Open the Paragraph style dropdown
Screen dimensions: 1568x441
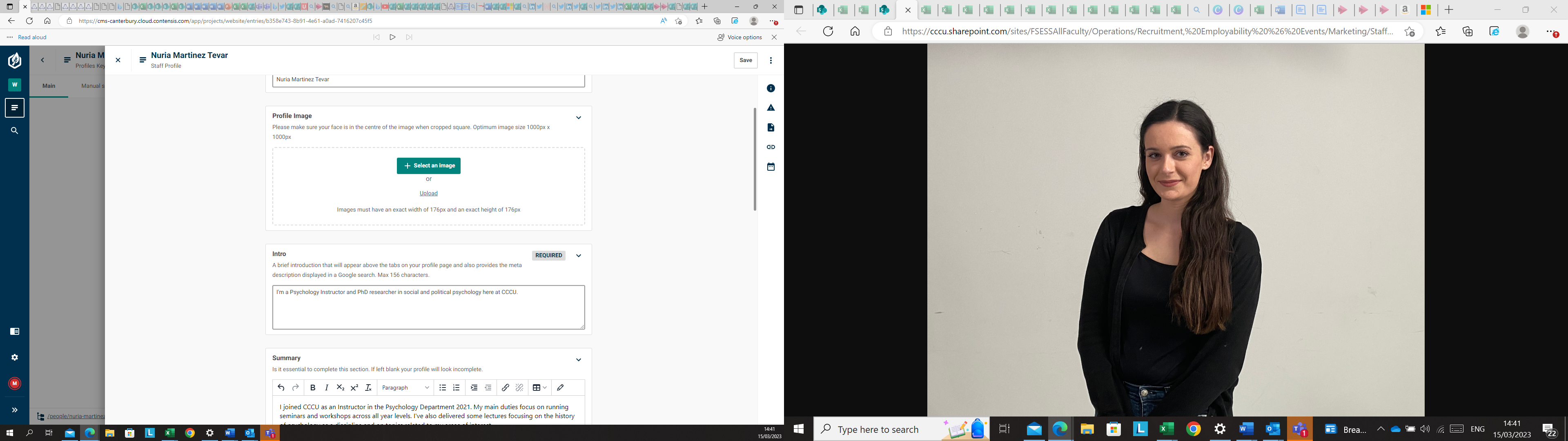pyautogui.click(x=405, y=388)
